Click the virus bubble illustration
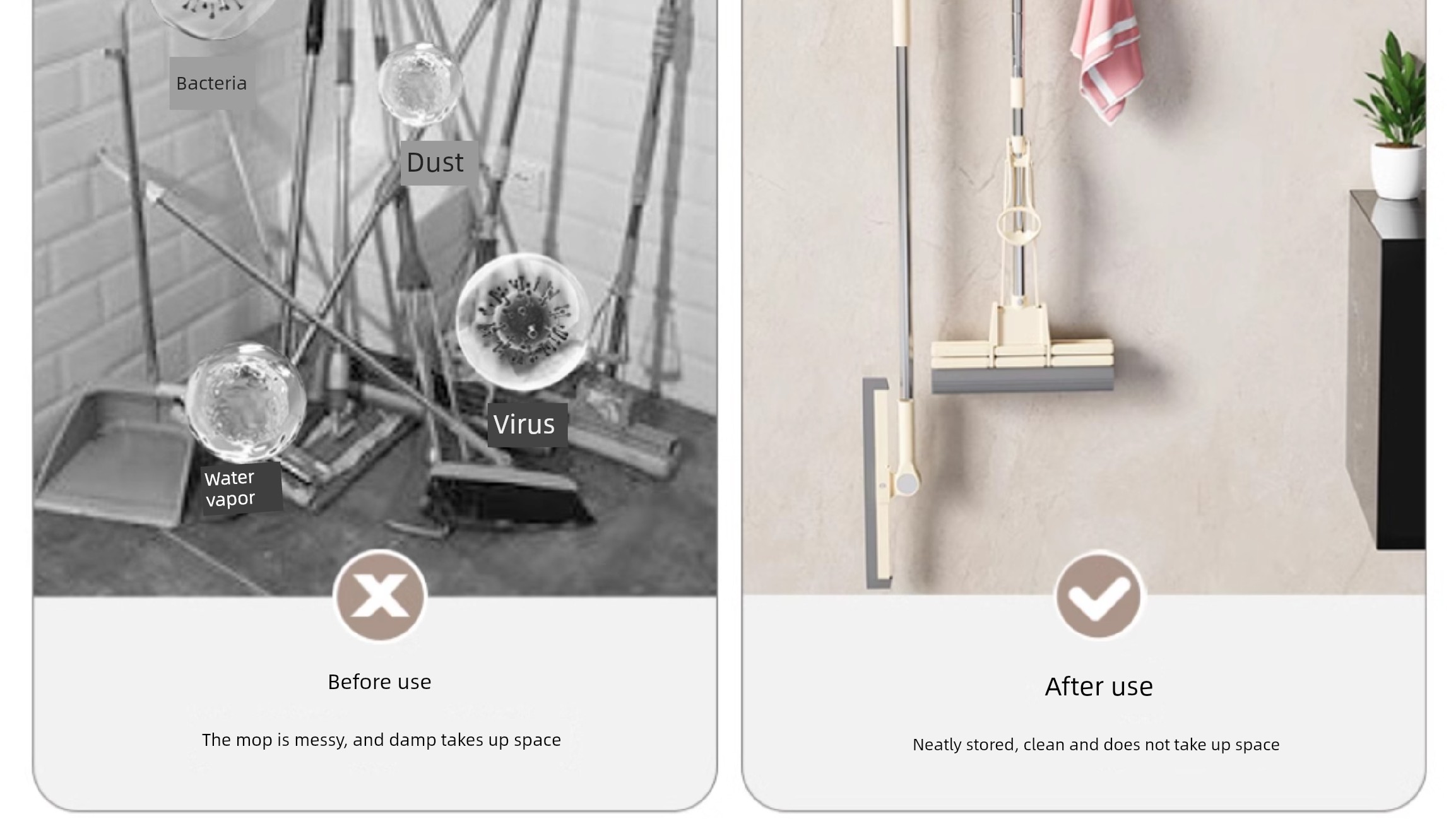This screenshot has height=838, width=1456. (x=523, y=321)
